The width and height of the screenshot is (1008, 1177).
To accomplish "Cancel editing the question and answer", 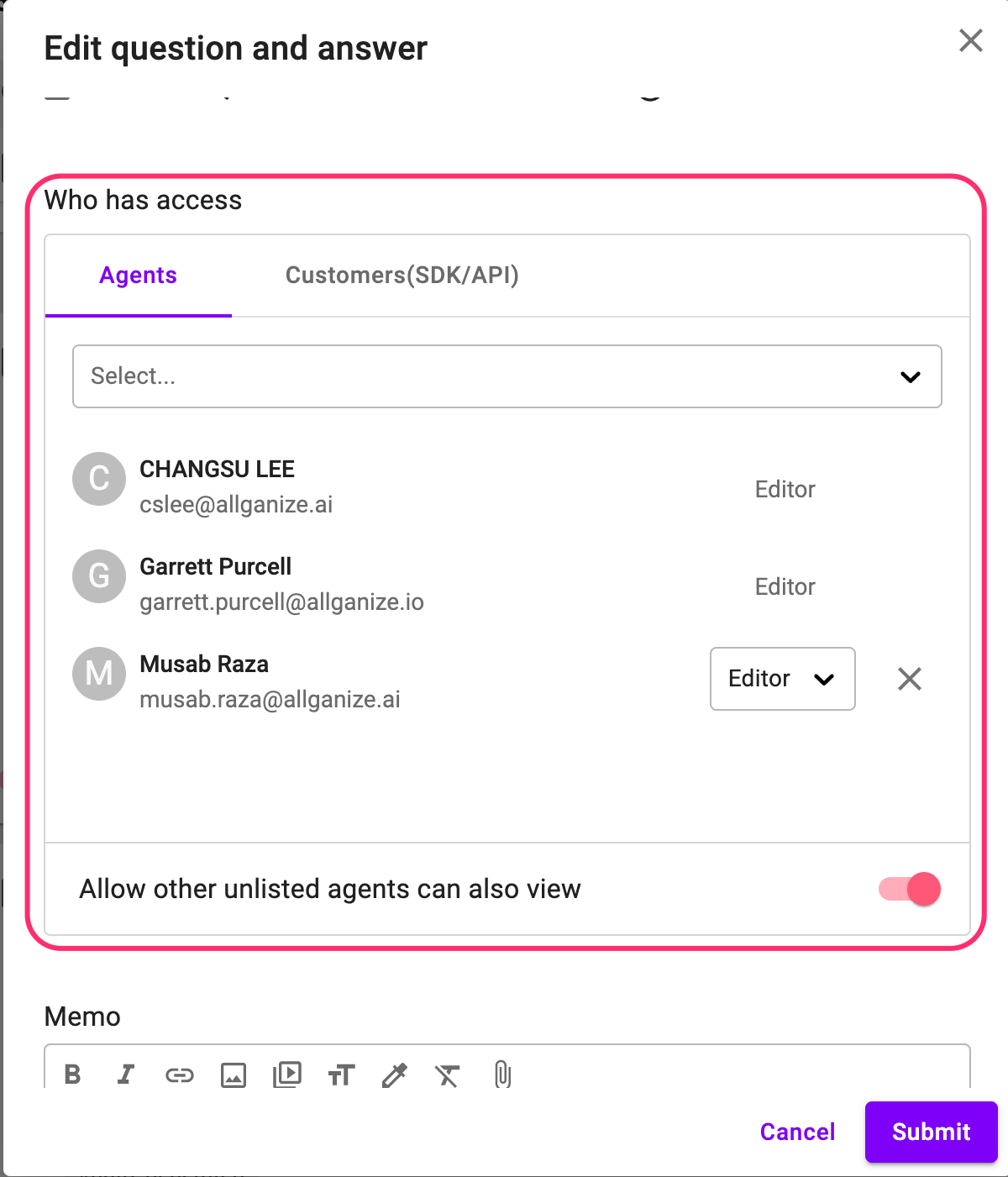I will point(796,1132).
